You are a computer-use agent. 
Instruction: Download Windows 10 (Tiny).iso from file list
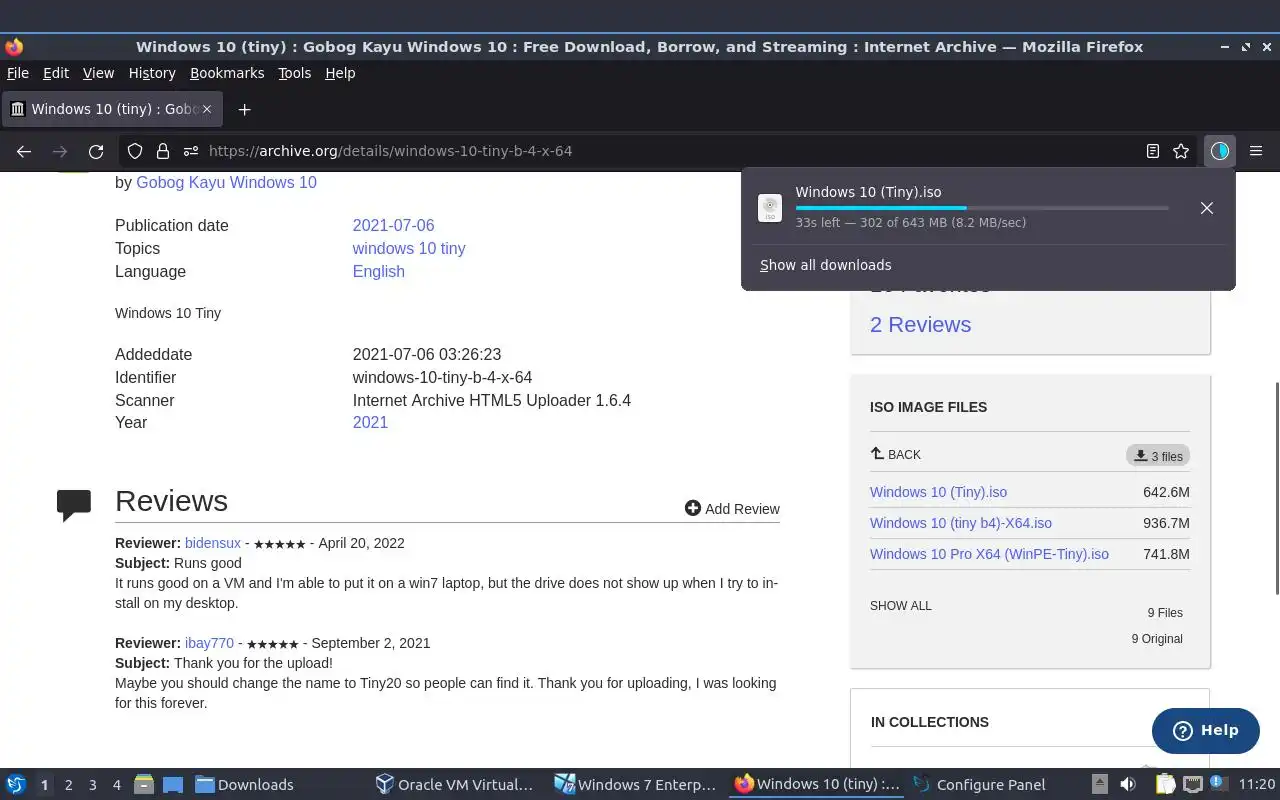938,492
